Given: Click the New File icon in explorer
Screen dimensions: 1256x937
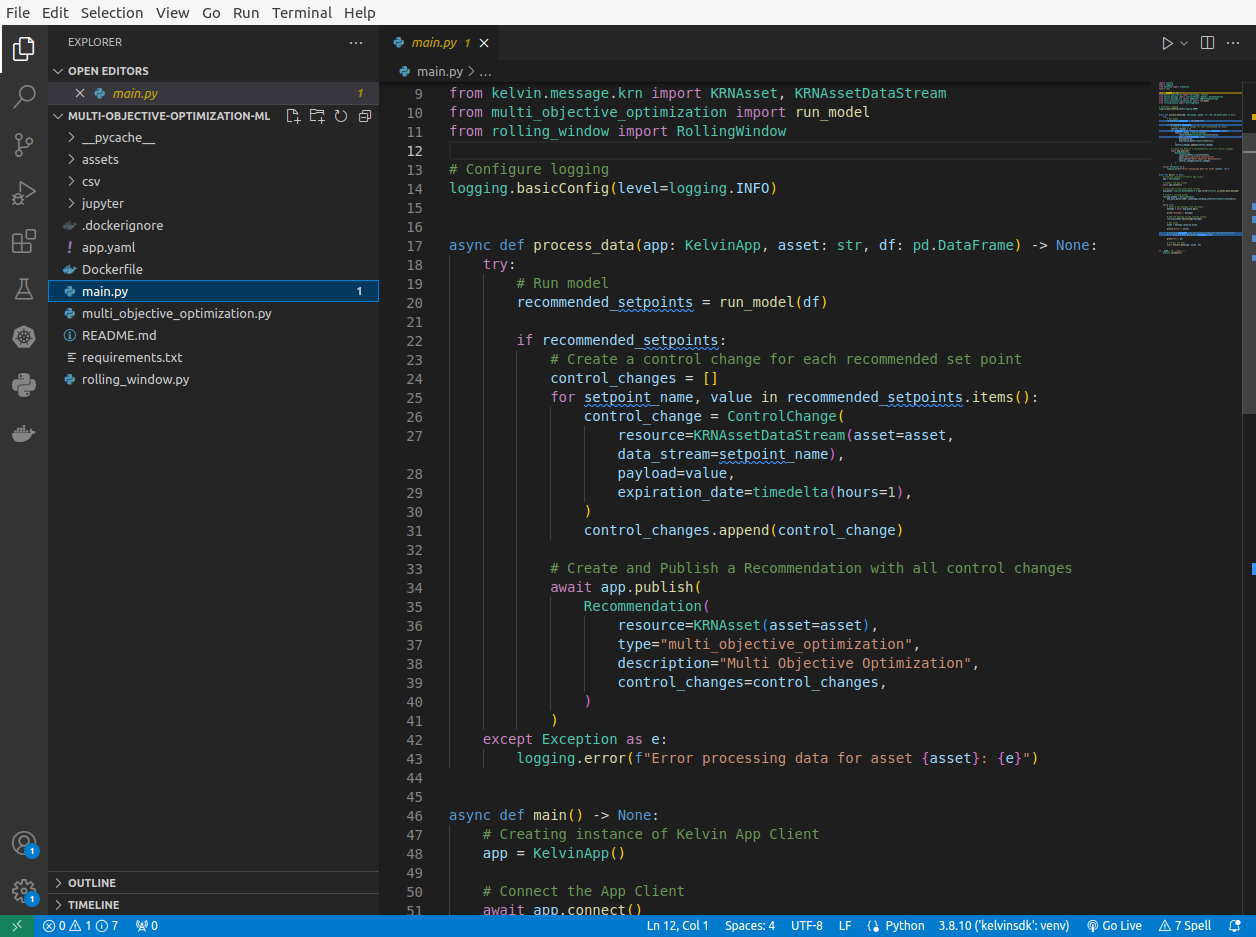Looking at the screenshot, I should pos(293,116).
